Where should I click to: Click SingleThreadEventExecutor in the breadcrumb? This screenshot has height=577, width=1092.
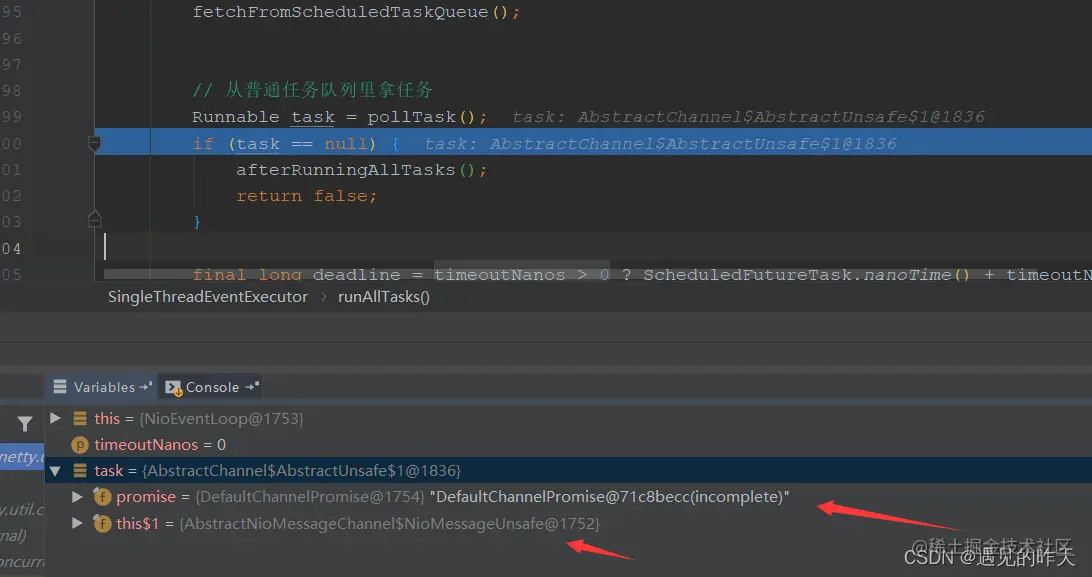[208, 297]
